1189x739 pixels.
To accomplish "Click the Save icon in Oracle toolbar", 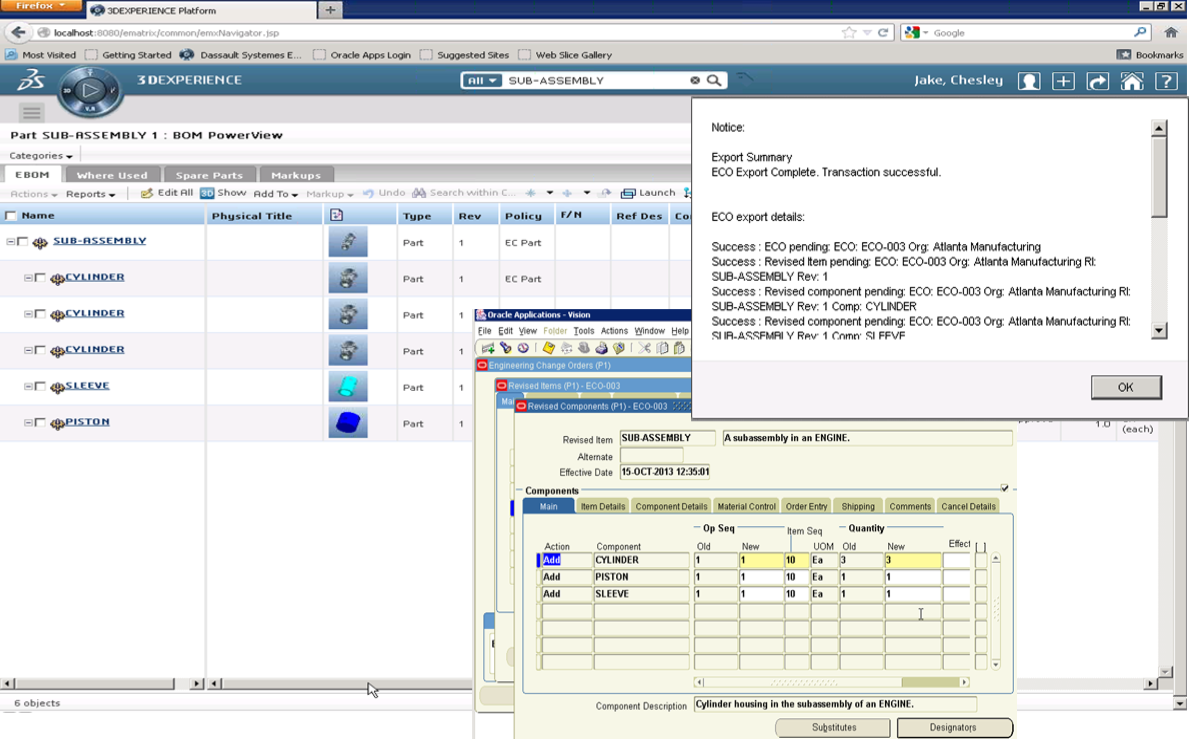I will point(548,347).
